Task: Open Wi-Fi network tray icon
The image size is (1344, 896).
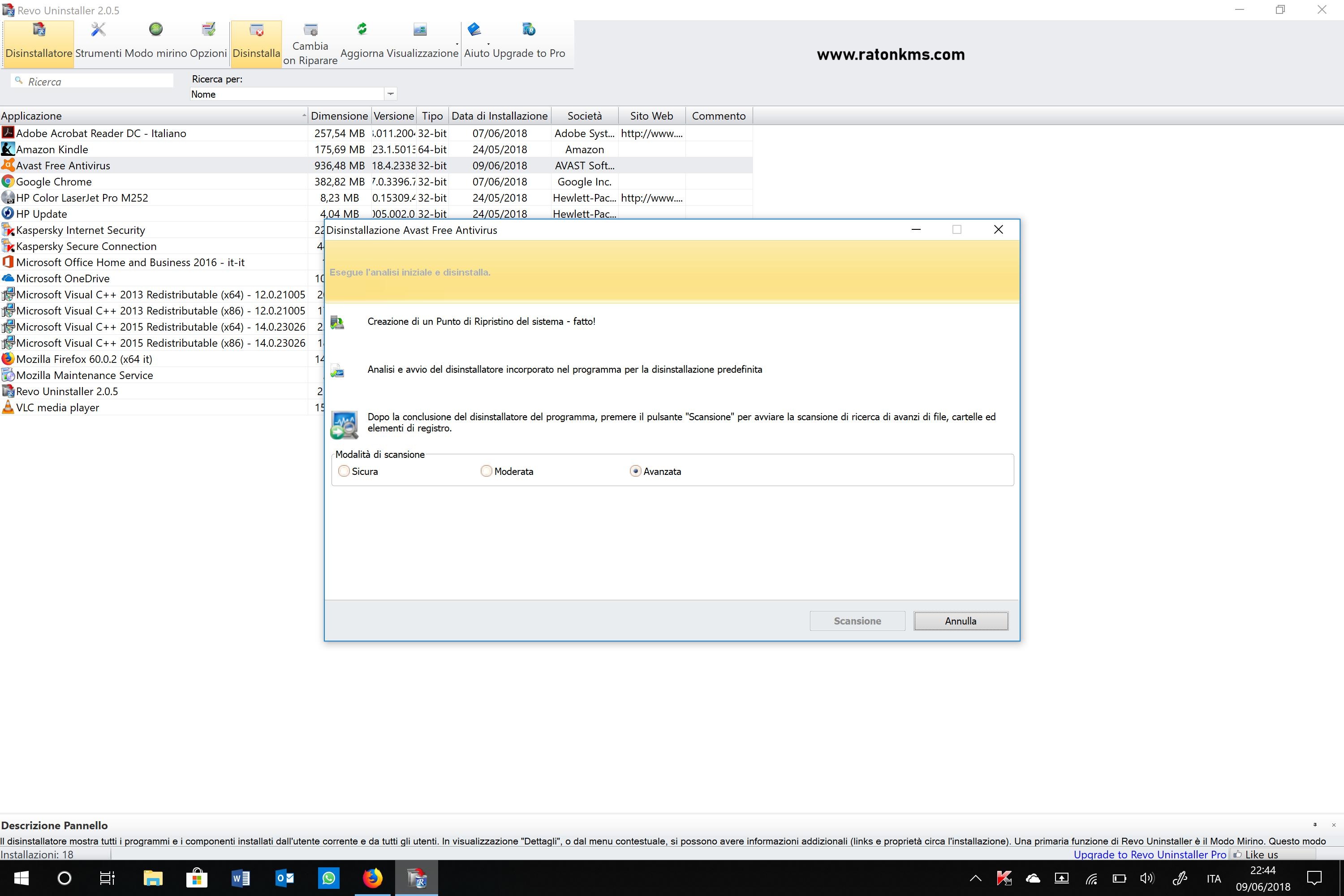Action: point(1091,878)
